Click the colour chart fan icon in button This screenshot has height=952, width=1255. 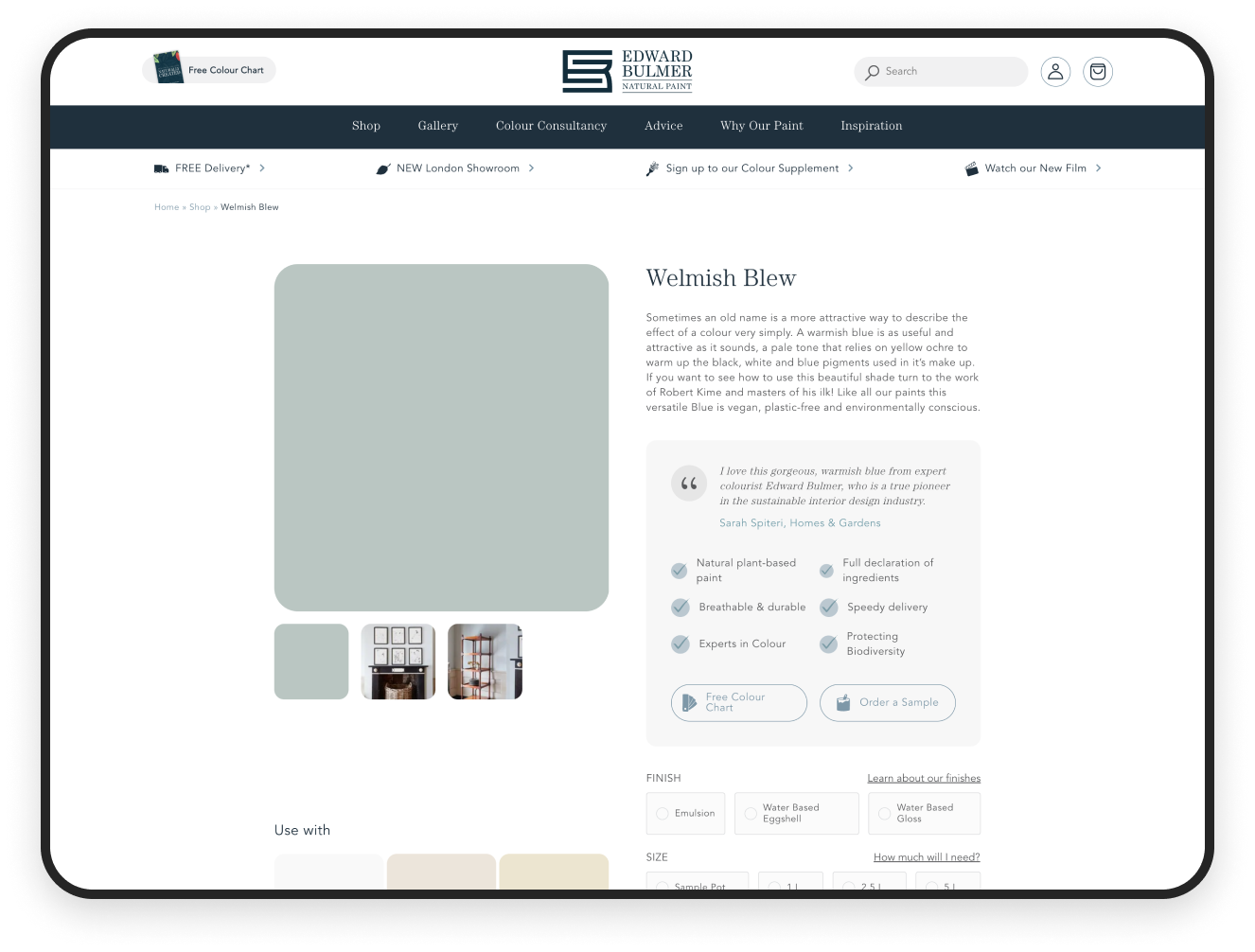coord(689,703)
